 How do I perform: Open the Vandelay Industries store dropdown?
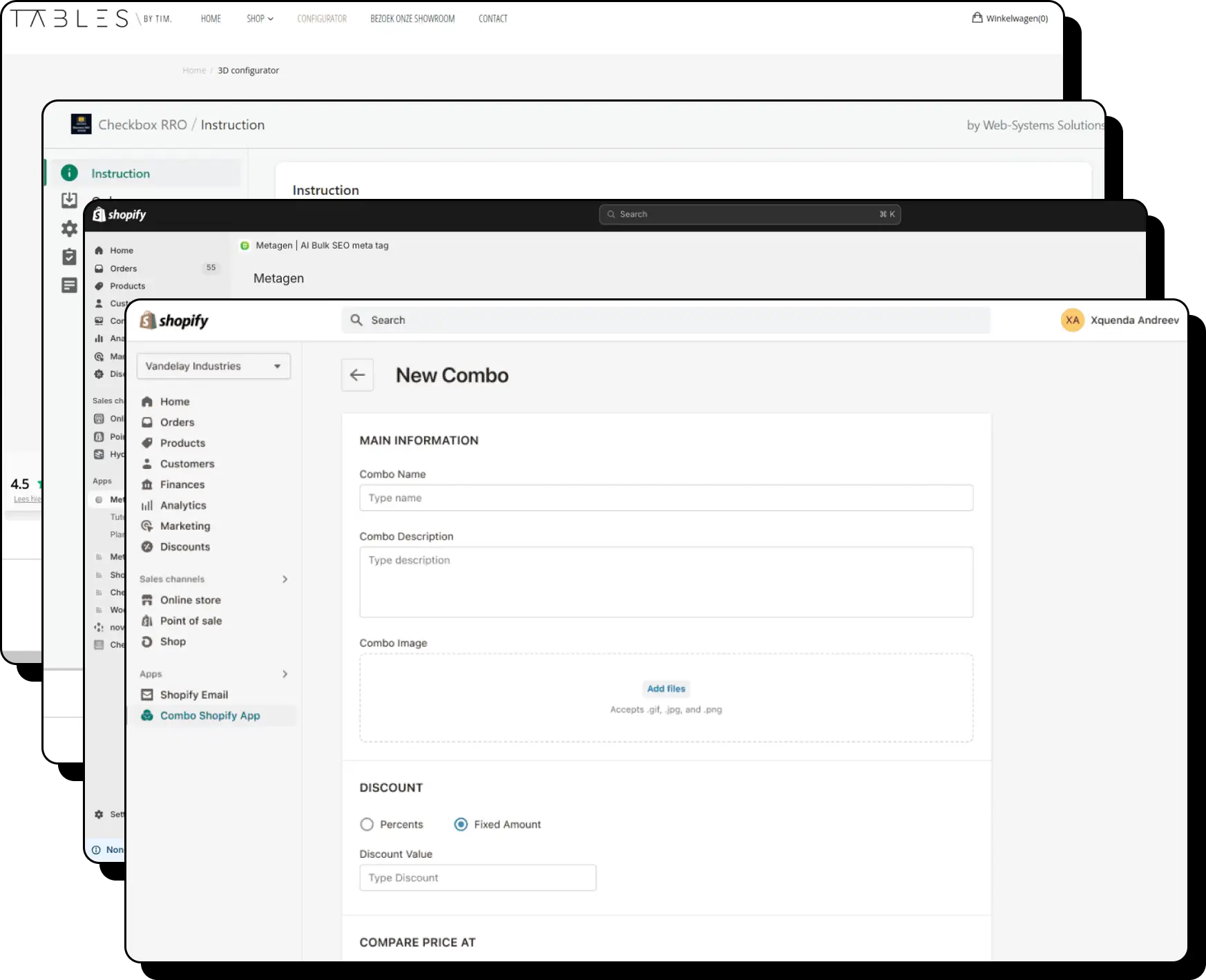click(213, 366)
